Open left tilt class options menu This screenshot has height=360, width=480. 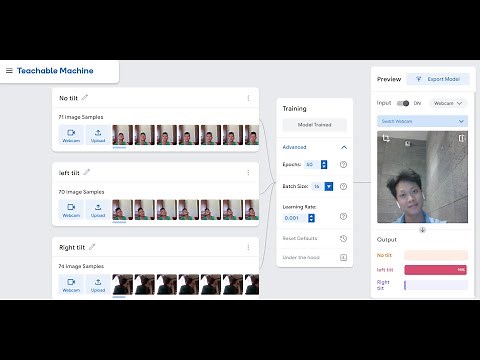[248, 173]
